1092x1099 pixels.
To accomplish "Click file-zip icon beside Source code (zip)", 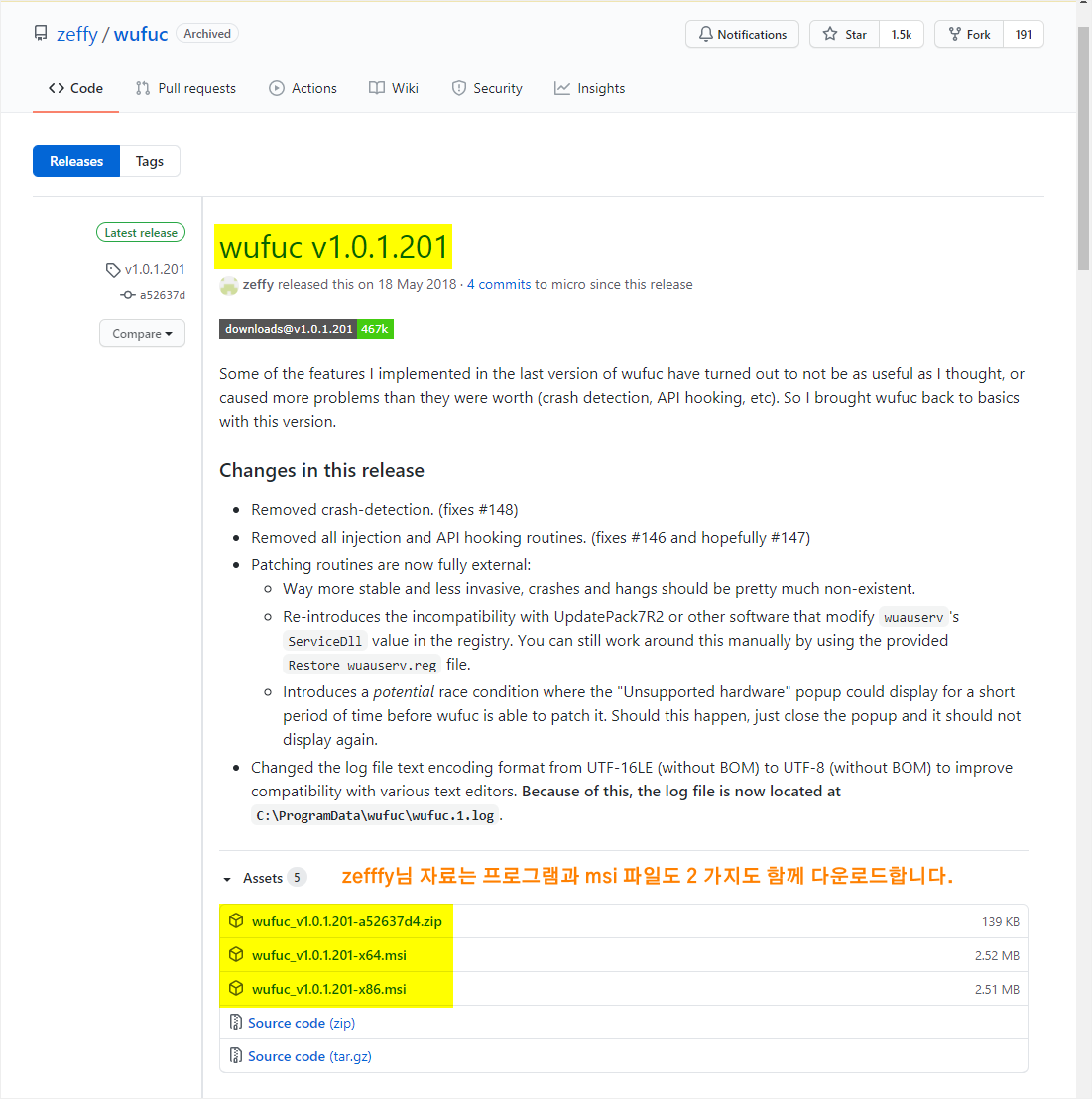I will tap(236, 1022).
